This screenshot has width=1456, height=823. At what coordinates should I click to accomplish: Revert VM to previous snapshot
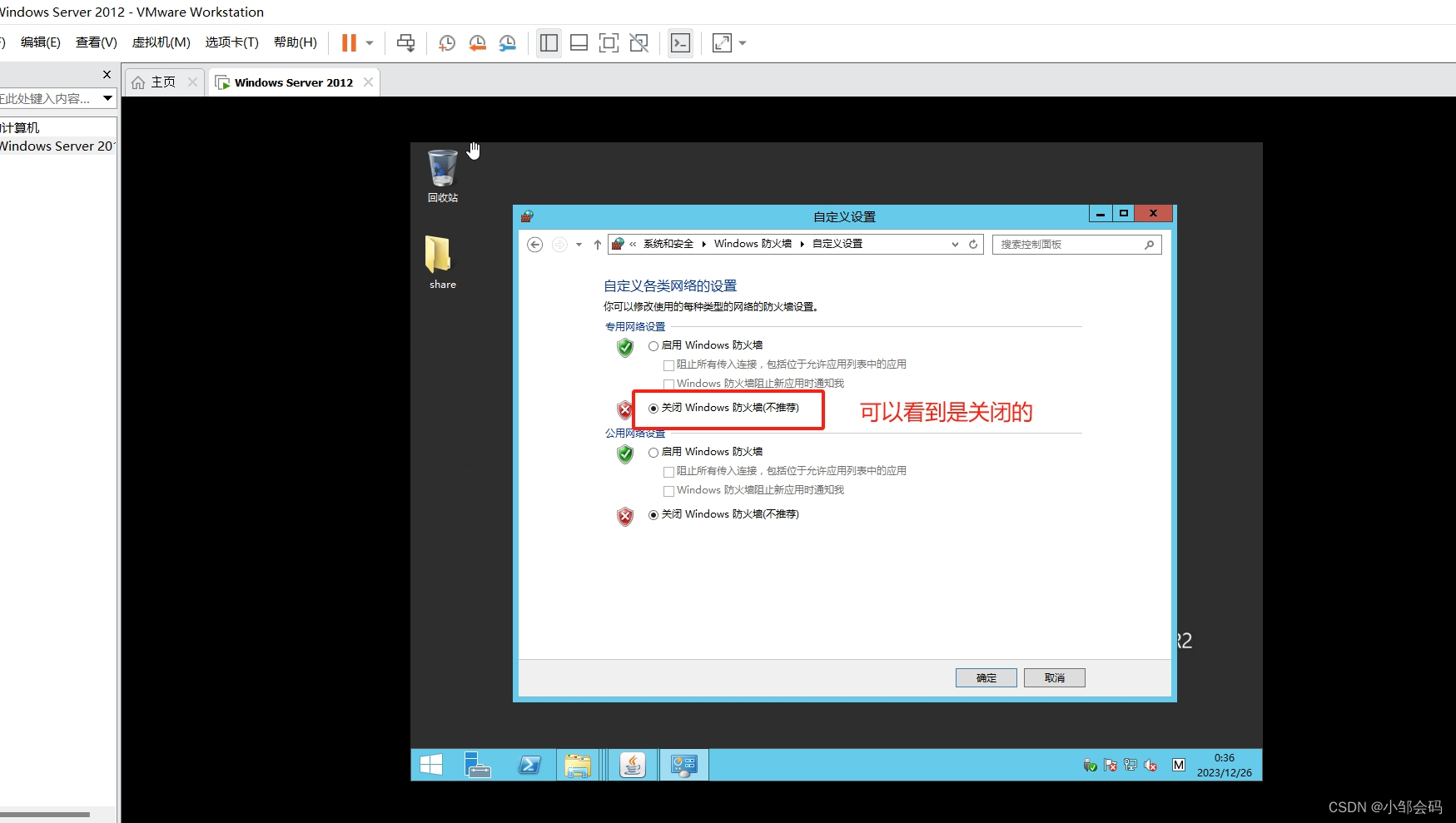click(477, 43)
